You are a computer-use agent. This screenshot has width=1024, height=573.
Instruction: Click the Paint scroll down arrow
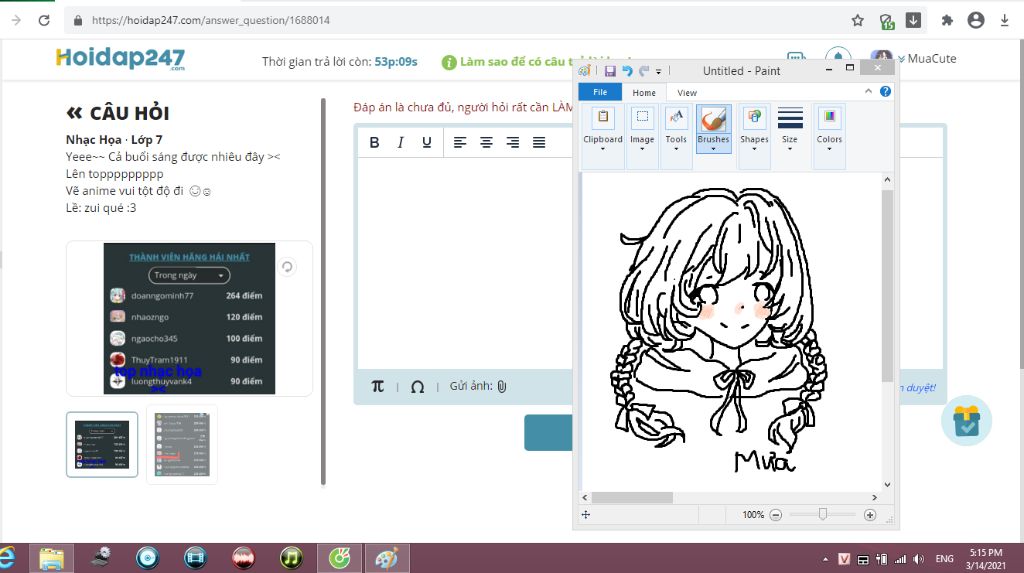click(887, 485)
